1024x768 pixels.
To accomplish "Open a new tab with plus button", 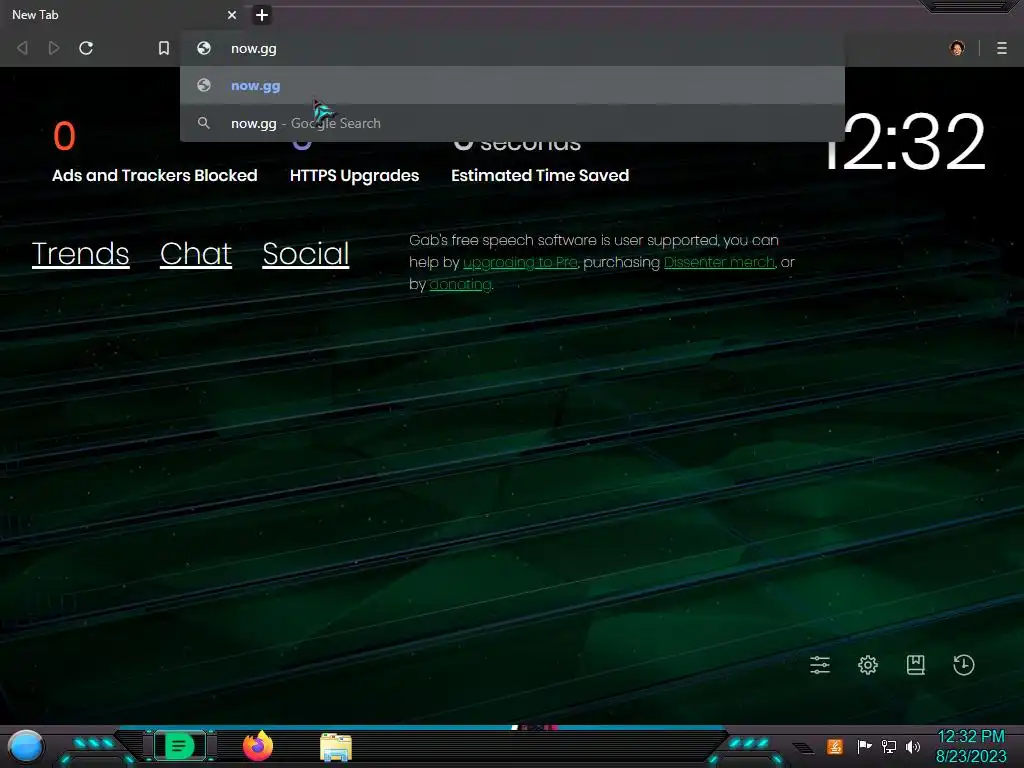I will tap(262, 15).
